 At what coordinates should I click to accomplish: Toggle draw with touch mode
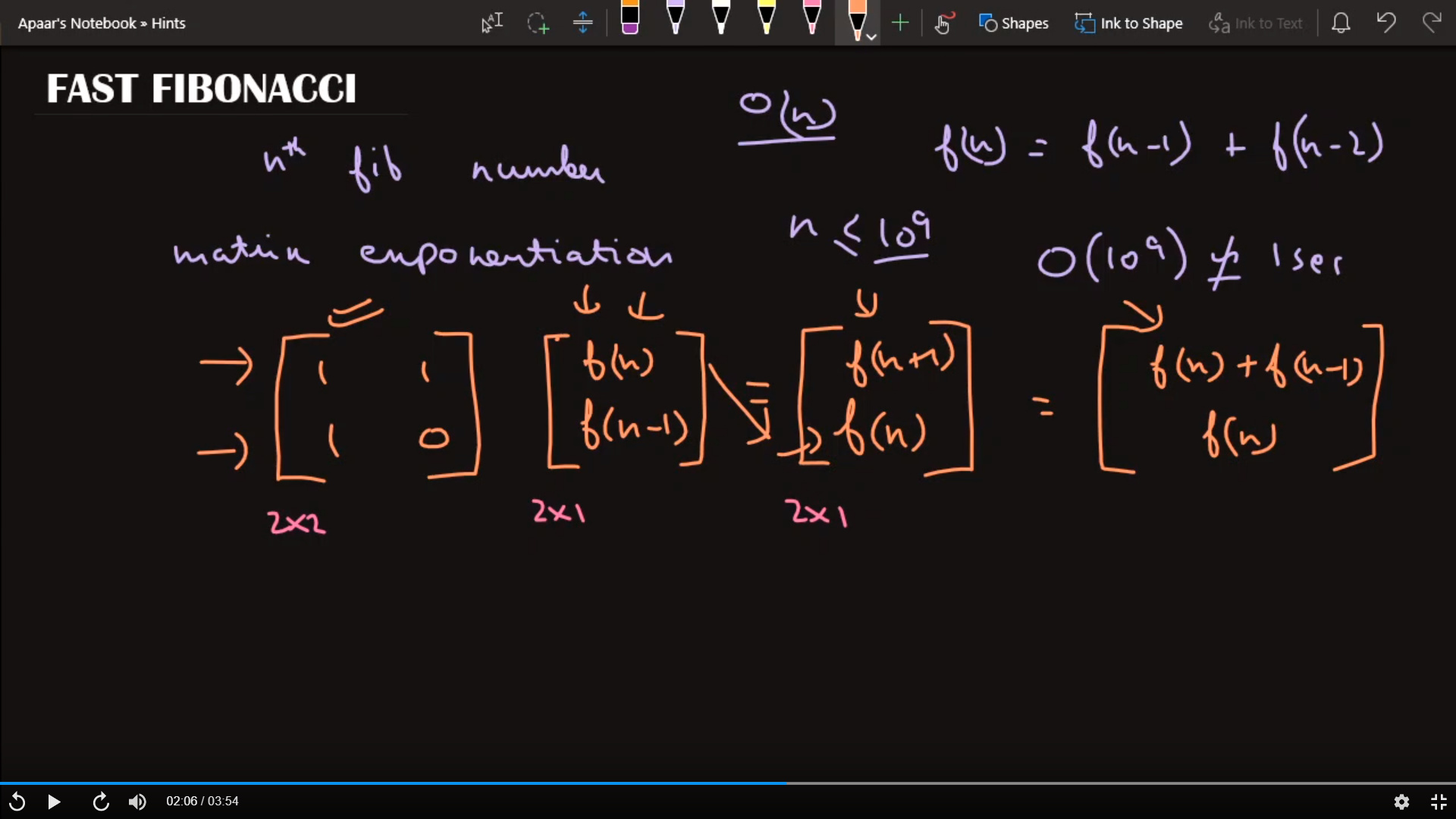tap(943, 23)
